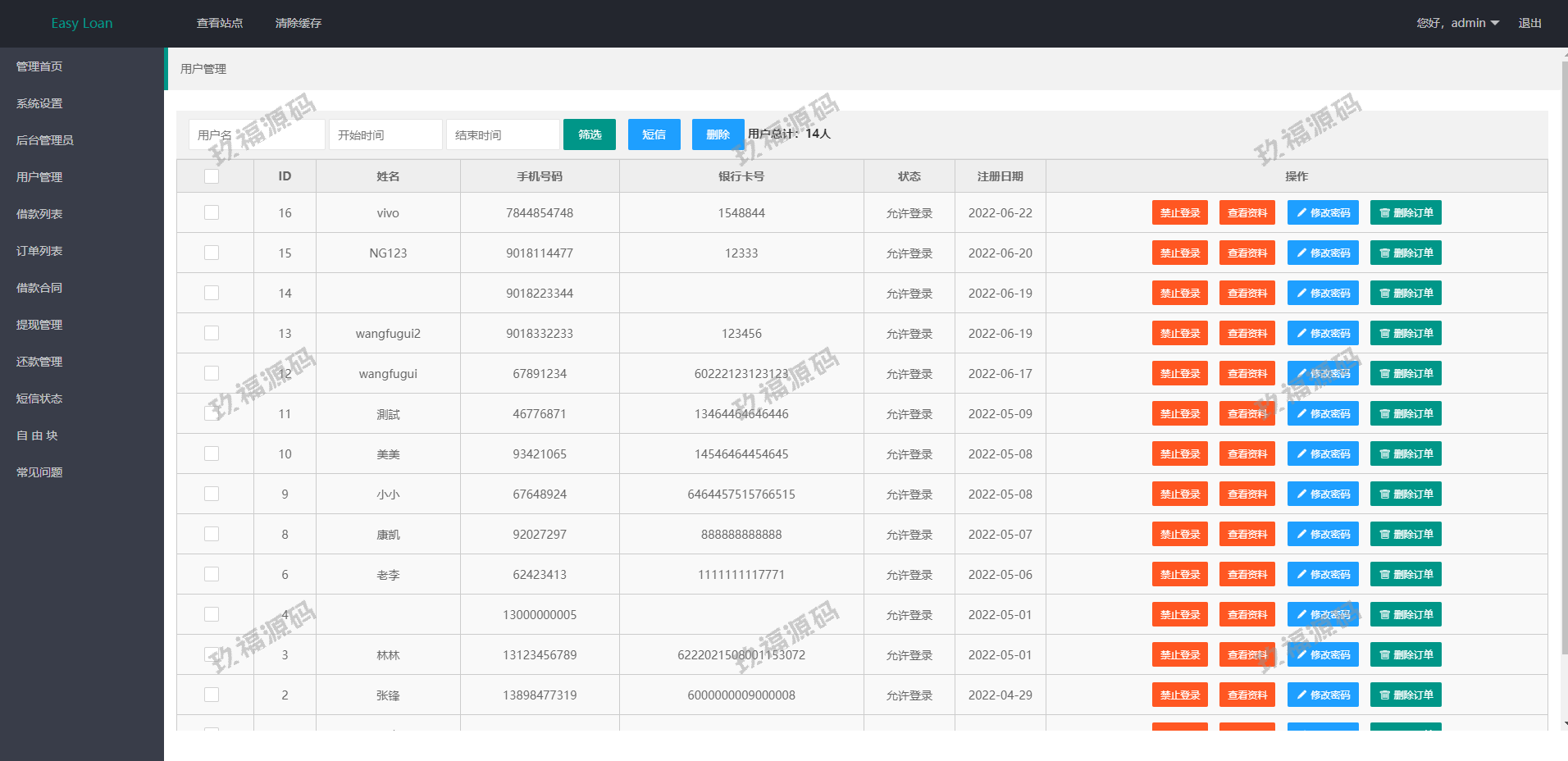The width and height of the screenshot is (1568, 761).
Task: Open the 结束时间 end date picker
Action: click(503, 134)
